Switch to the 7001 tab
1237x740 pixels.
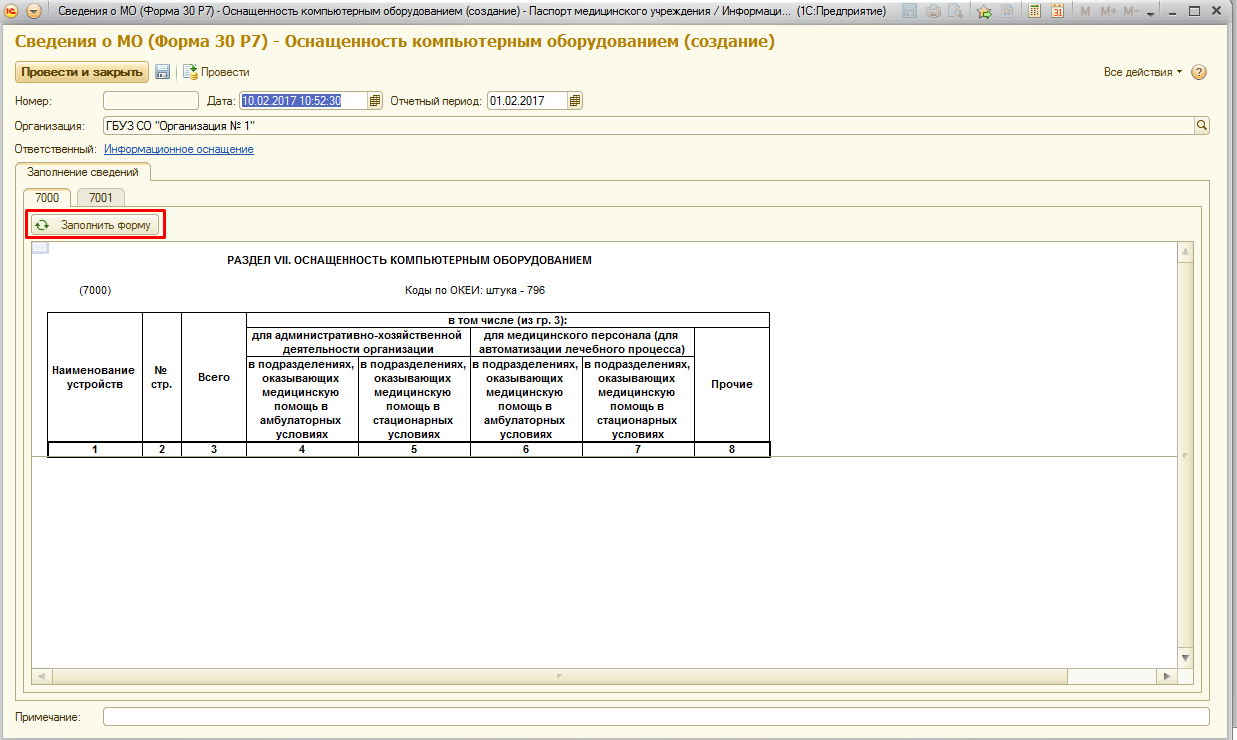101,198
